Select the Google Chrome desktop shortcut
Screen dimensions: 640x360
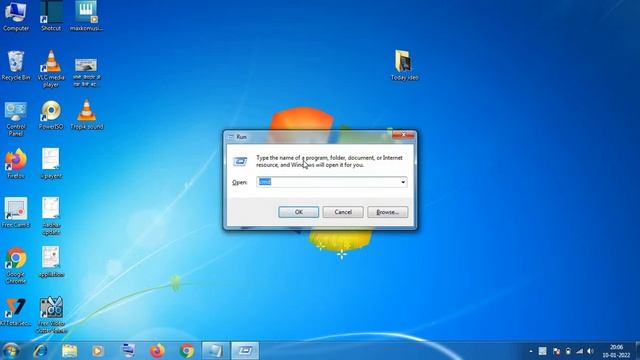click(x=16, y=265)
